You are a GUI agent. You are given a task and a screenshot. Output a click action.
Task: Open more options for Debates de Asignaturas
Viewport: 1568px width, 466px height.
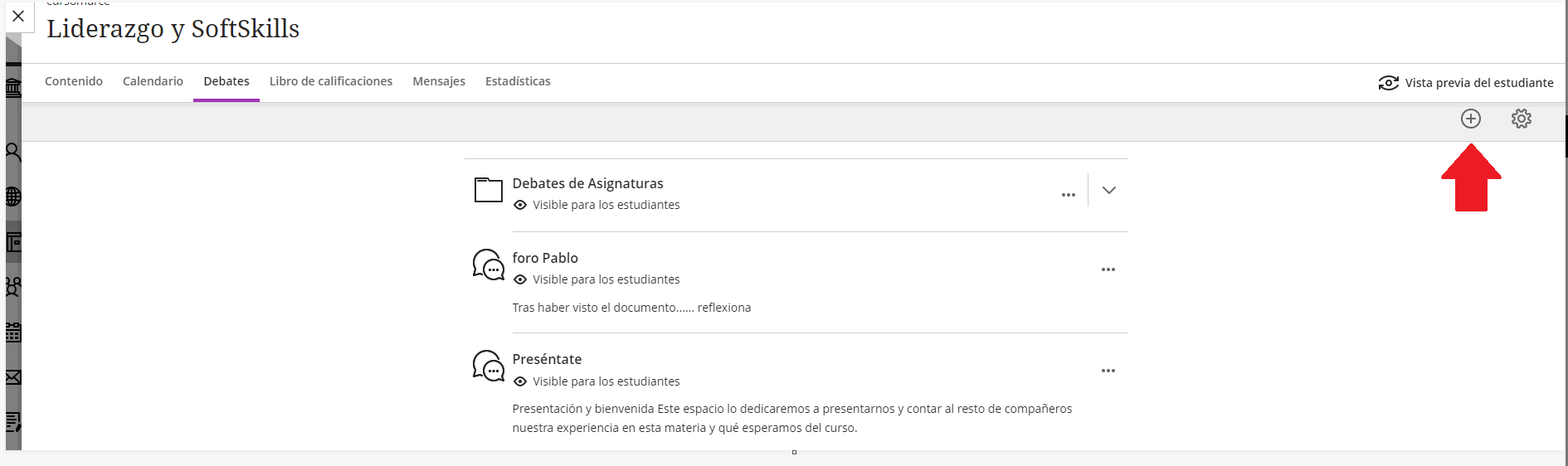[1069, 195]
